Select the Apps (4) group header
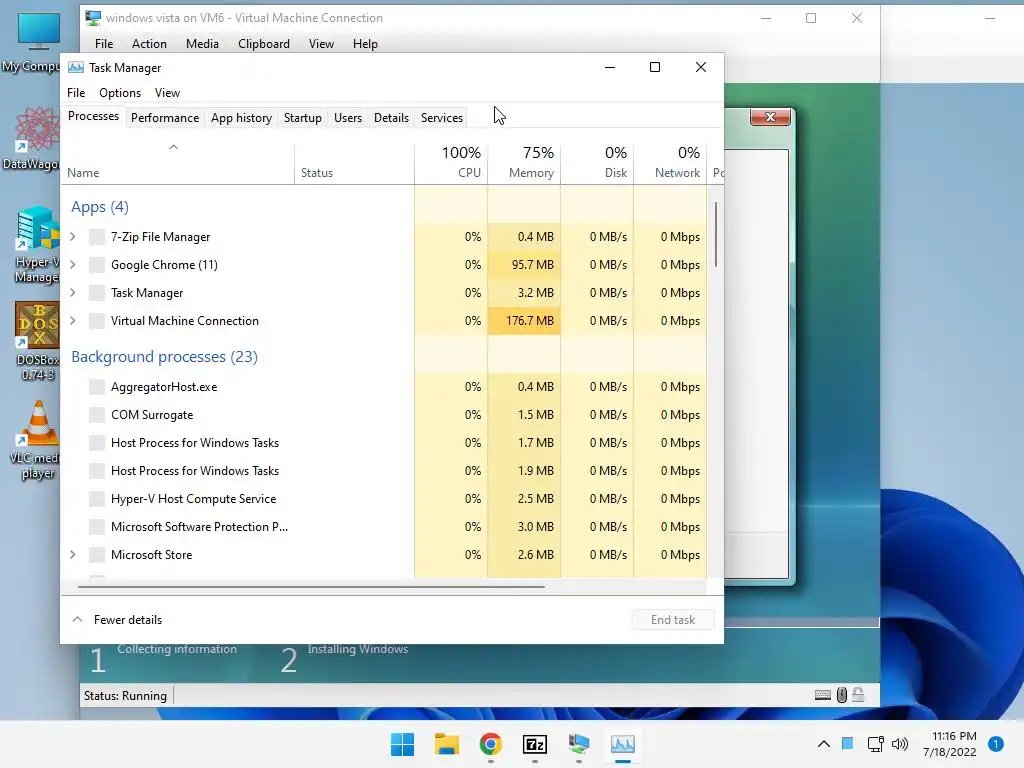1024x768 pixels. (100, 207)
